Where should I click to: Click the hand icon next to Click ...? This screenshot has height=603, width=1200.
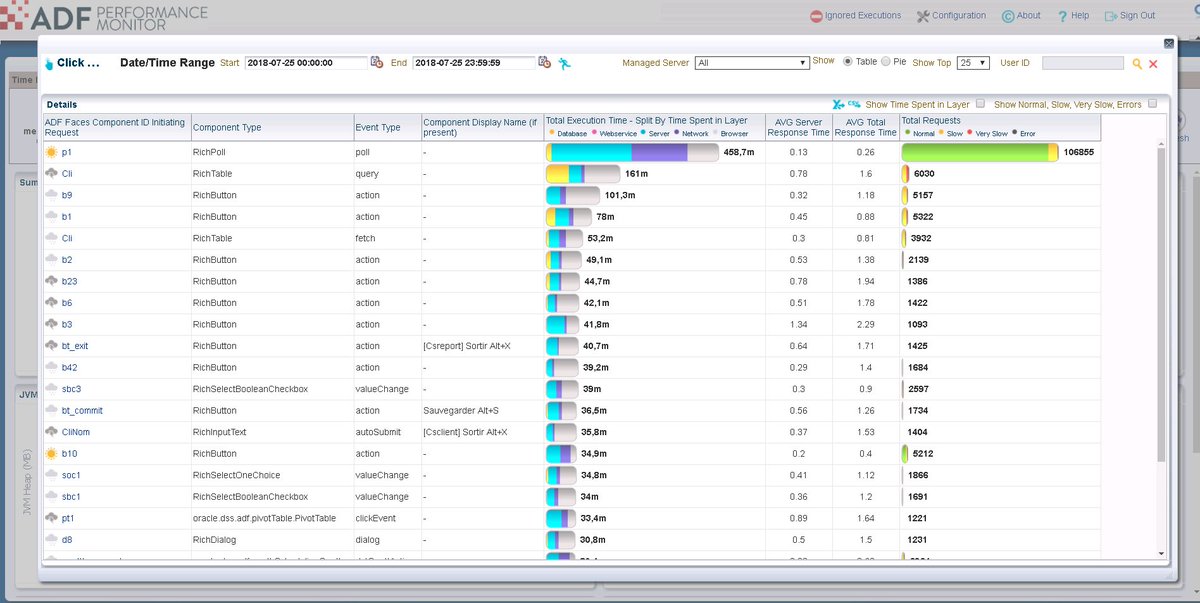tap(49, 63)
